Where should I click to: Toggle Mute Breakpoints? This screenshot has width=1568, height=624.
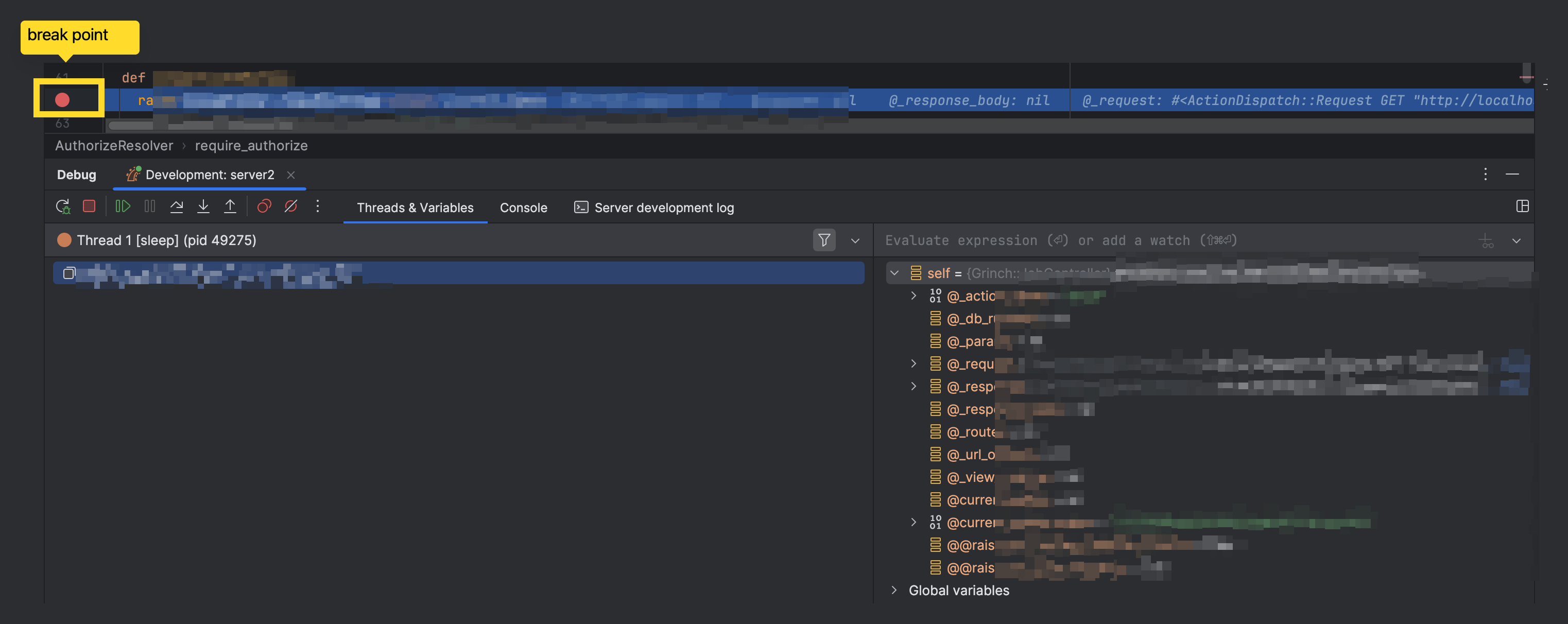pyautogui.click(x=291, y=207)
